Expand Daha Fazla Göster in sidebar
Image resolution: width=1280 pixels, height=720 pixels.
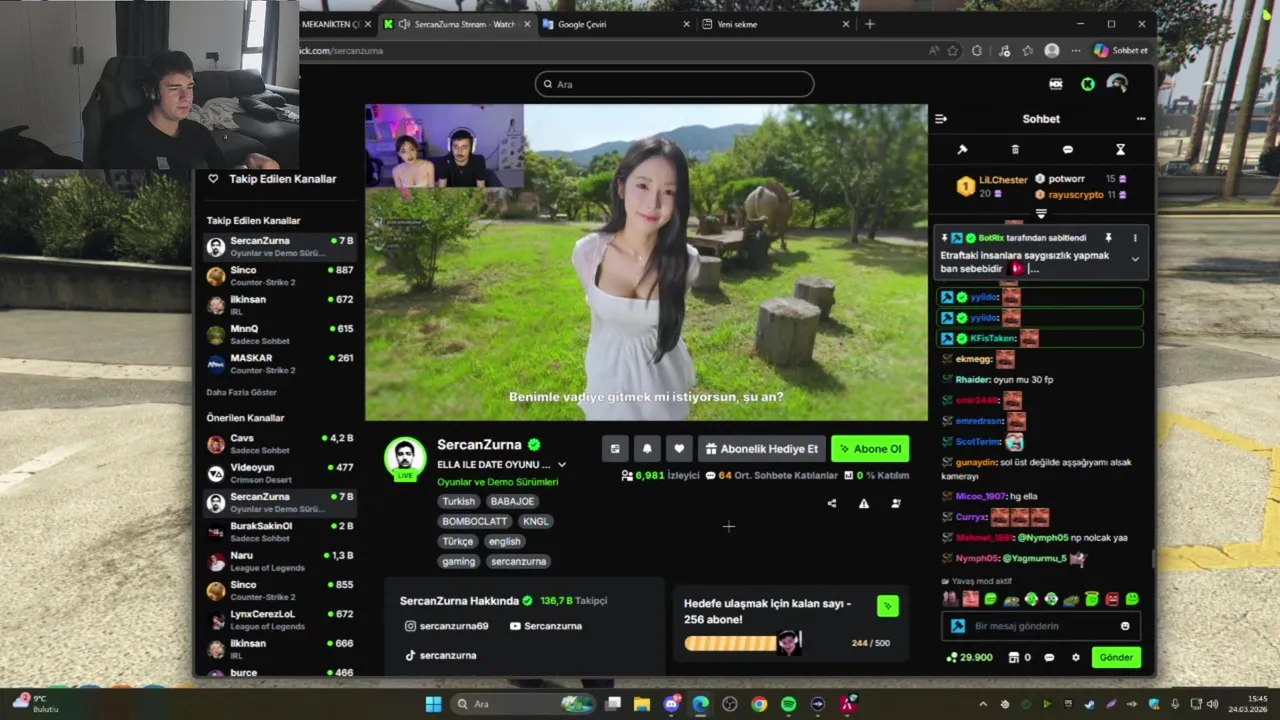(x=242, y=392)
